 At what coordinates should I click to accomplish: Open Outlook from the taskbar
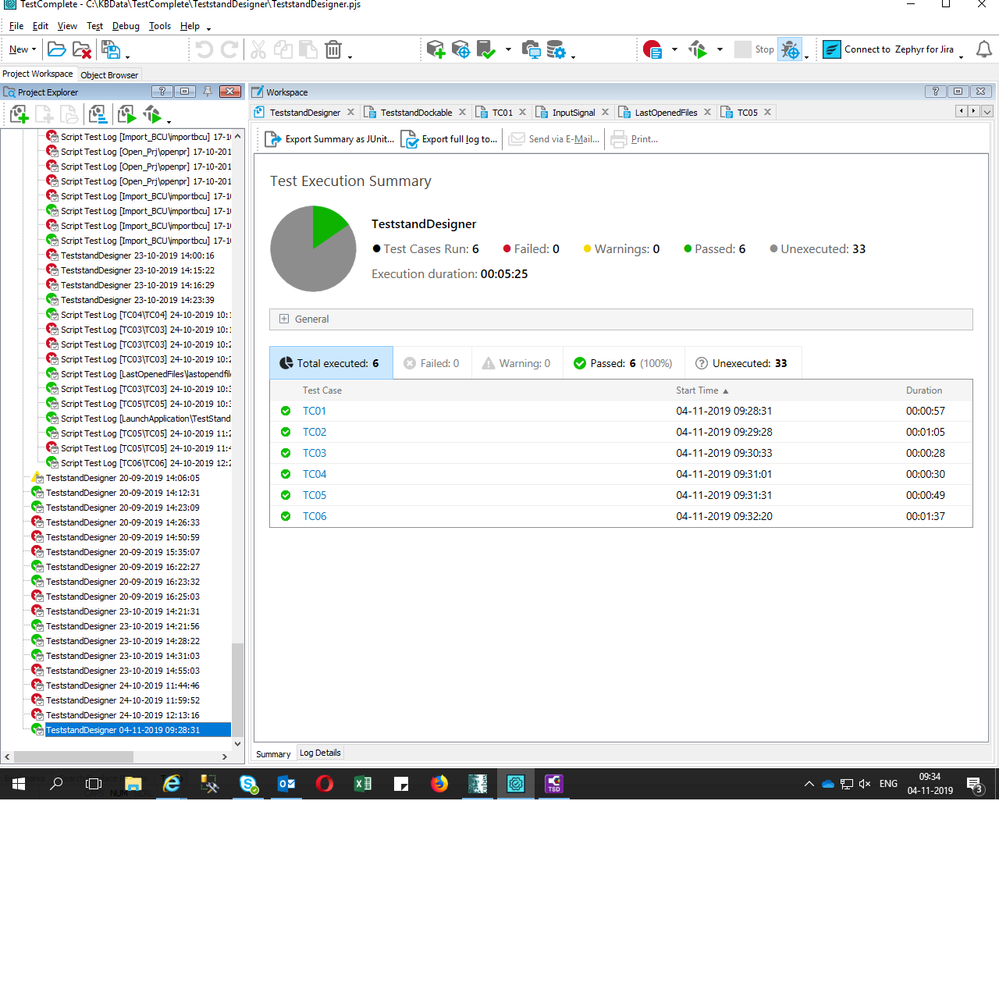pyautogui.click(x=286, y=784)
